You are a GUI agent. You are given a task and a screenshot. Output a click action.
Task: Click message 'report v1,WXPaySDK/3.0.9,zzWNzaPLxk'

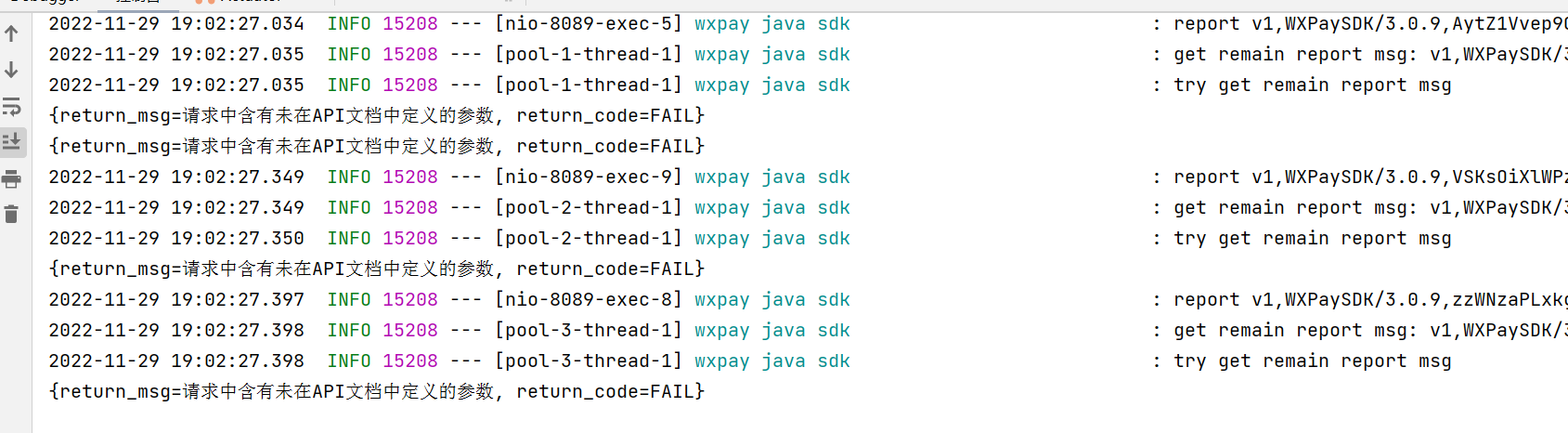pos(1370,300)
